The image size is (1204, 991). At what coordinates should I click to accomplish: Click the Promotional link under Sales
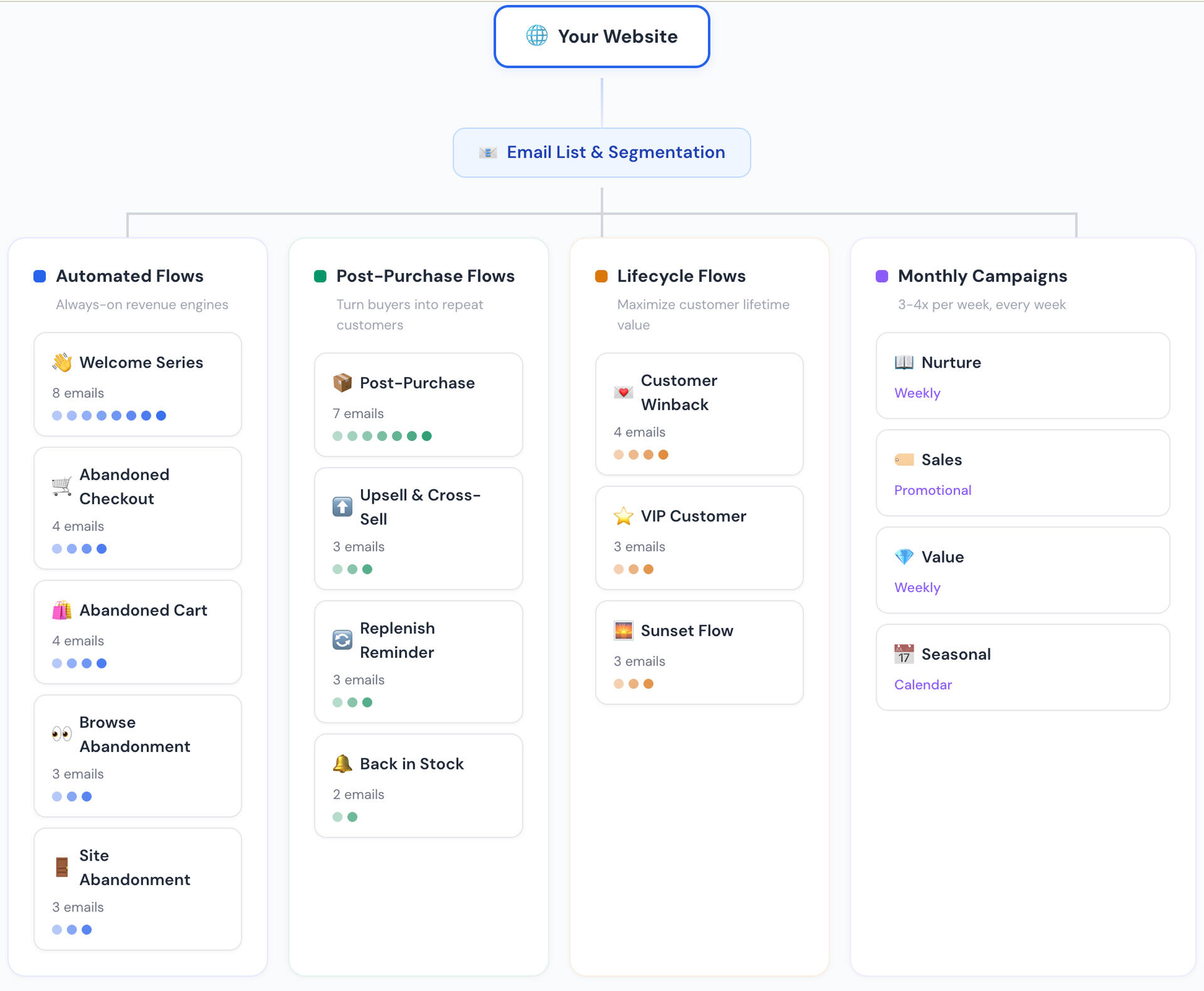[932, 490]
